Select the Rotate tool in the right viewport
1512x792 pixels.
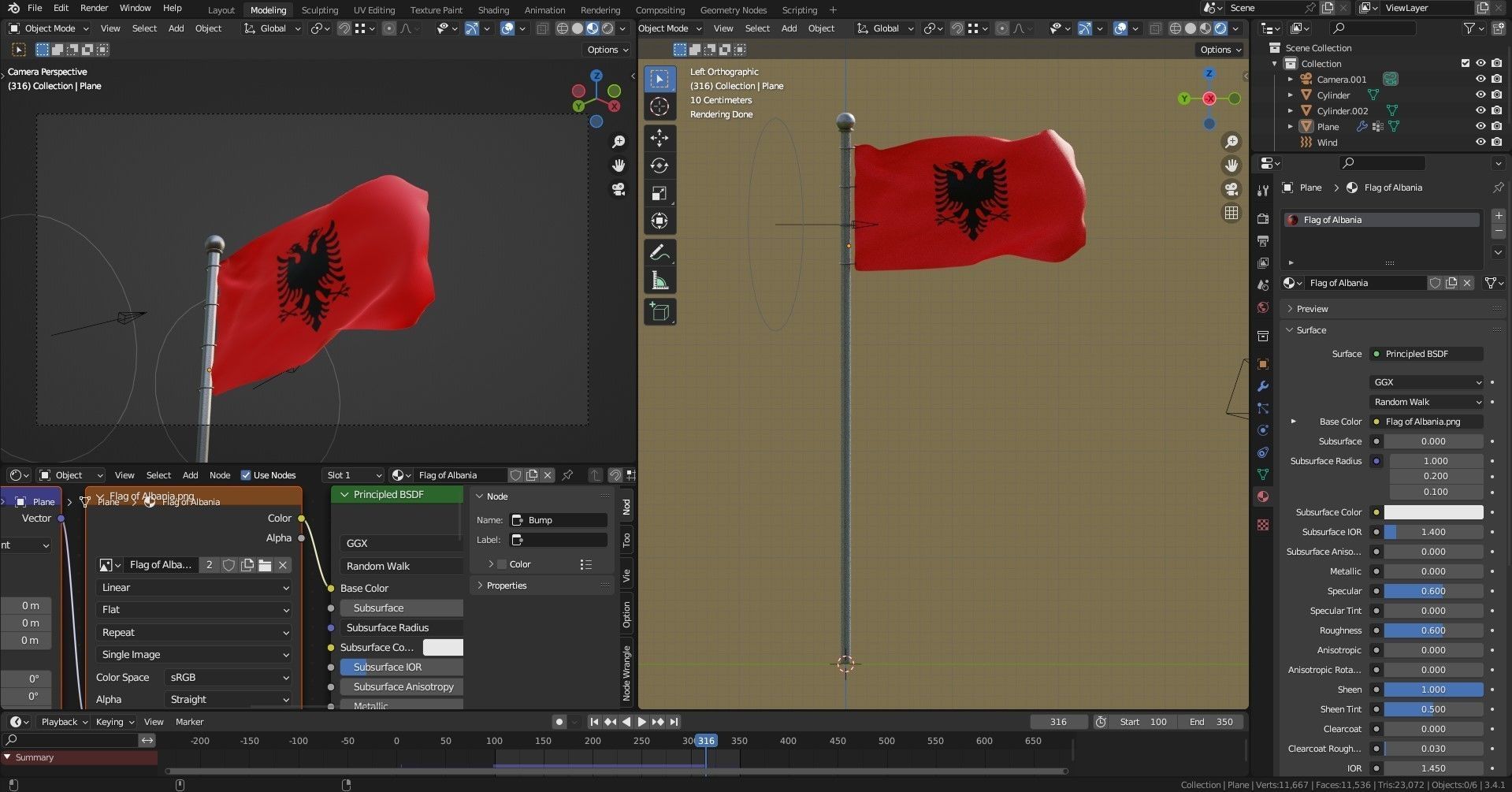pos(659,165)
